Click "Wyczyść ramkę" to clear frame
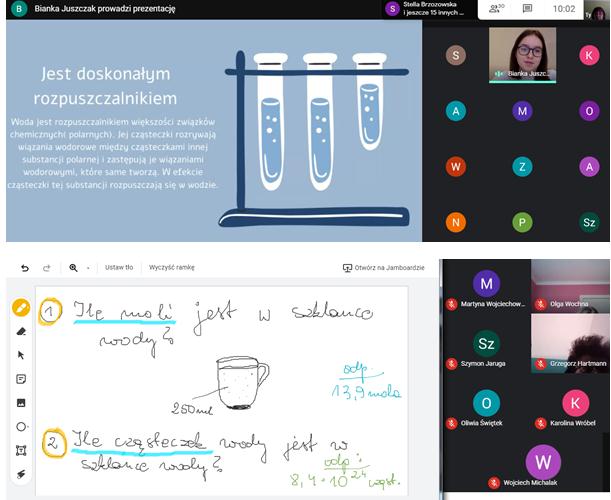611x500 pixels. point(171,268)
